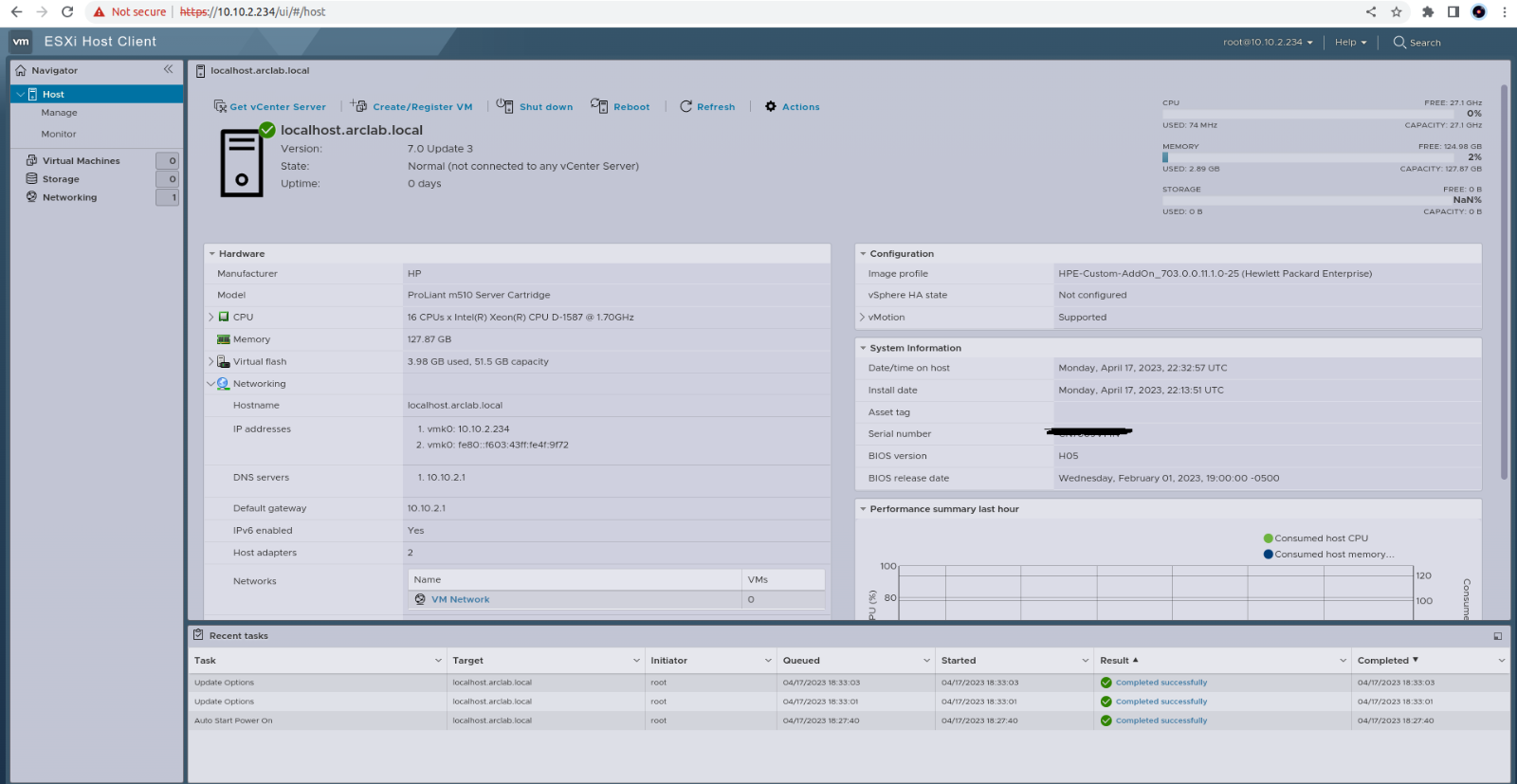Screen dimensions: 1517x784
Task: Open Virtual Machines in navigator
Action: (81, 161)
